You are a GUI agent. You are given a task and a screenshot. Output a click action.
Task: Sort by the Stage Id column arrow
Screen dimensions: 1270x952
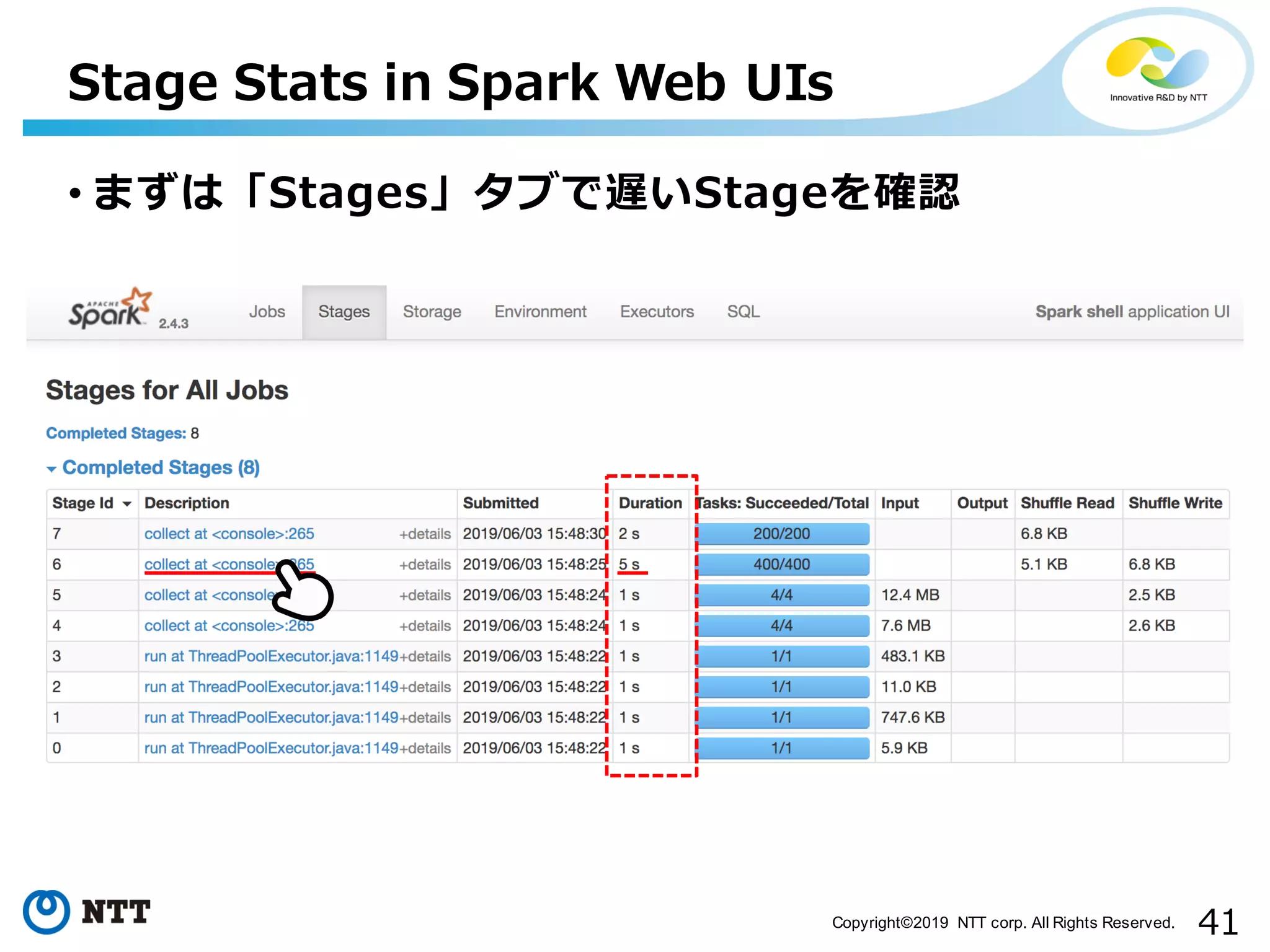tap(127, 504)
